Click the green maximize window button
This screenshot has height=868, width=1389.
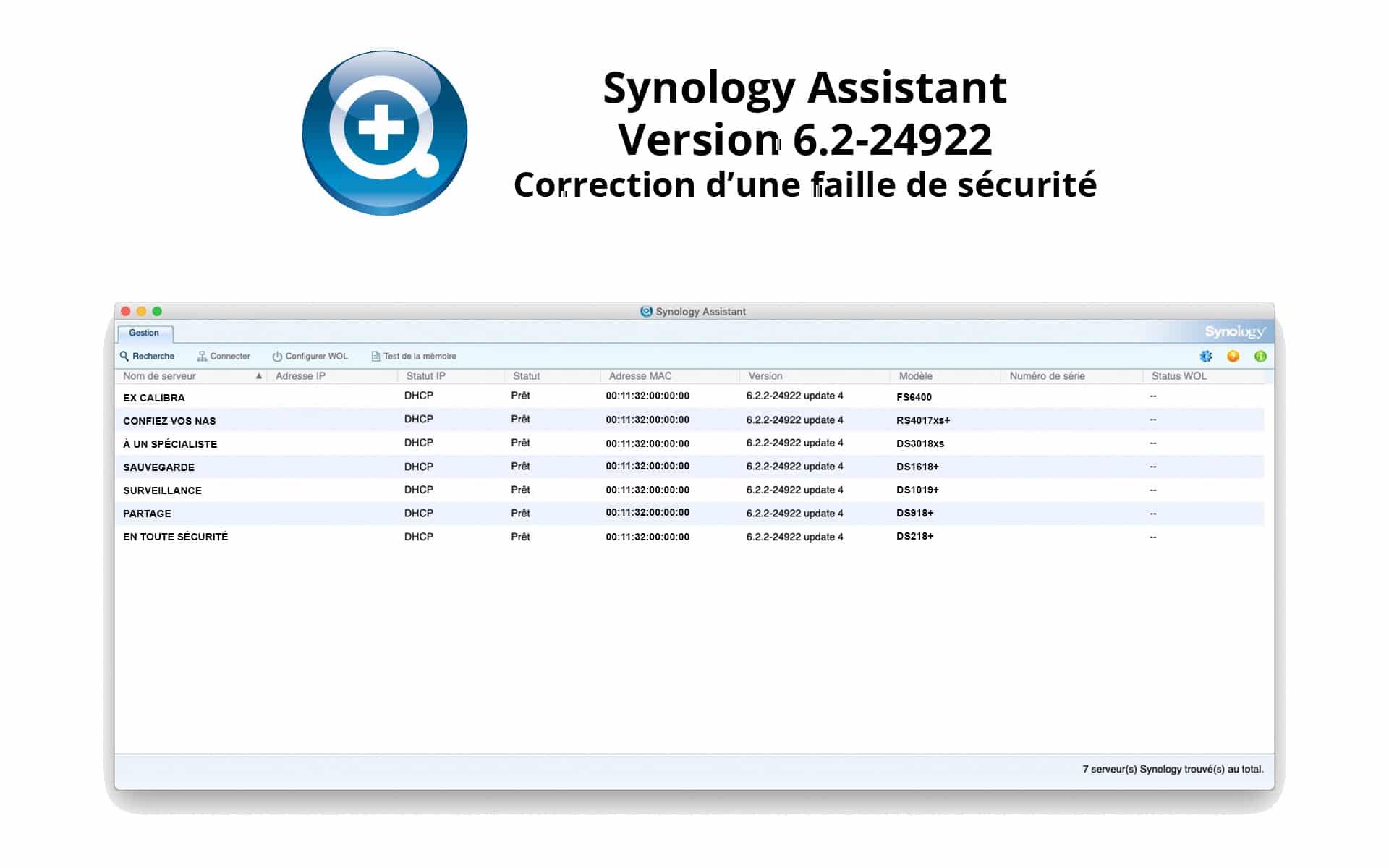(x=157, y=311)
